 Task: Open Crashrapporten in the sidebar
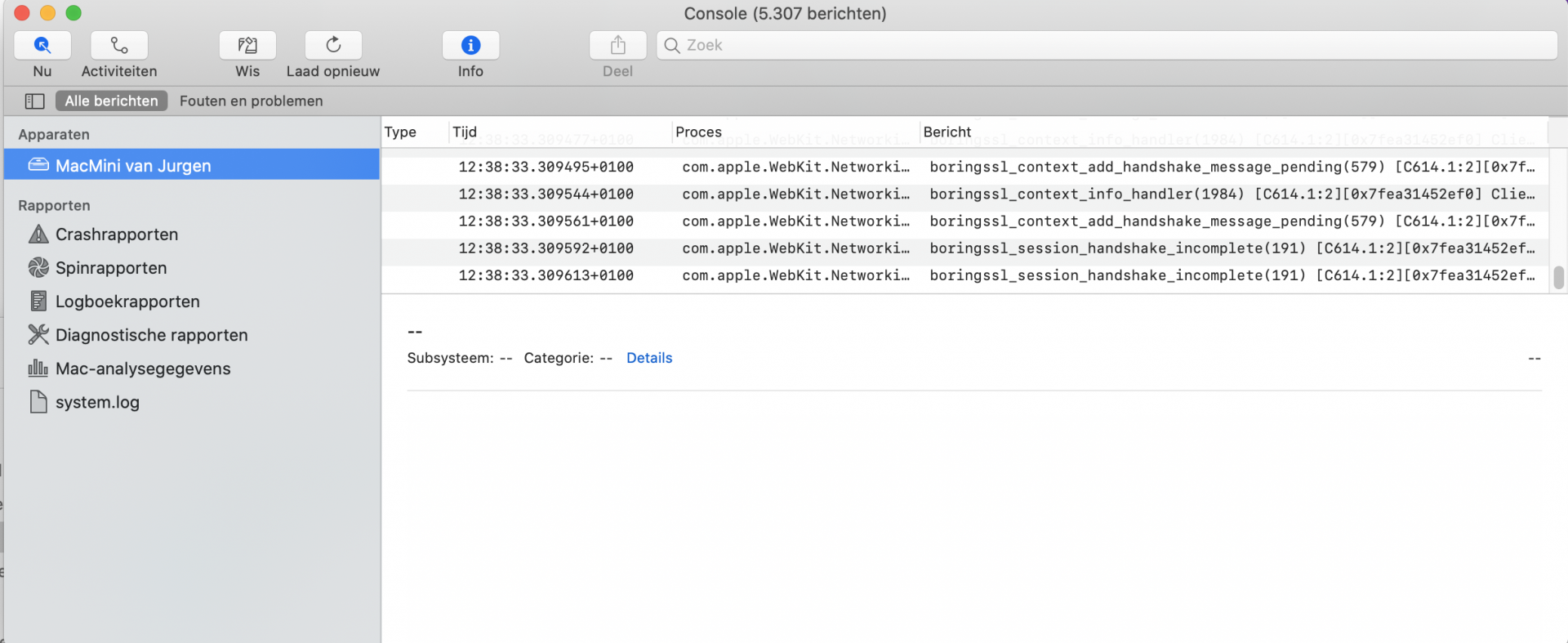116,234
